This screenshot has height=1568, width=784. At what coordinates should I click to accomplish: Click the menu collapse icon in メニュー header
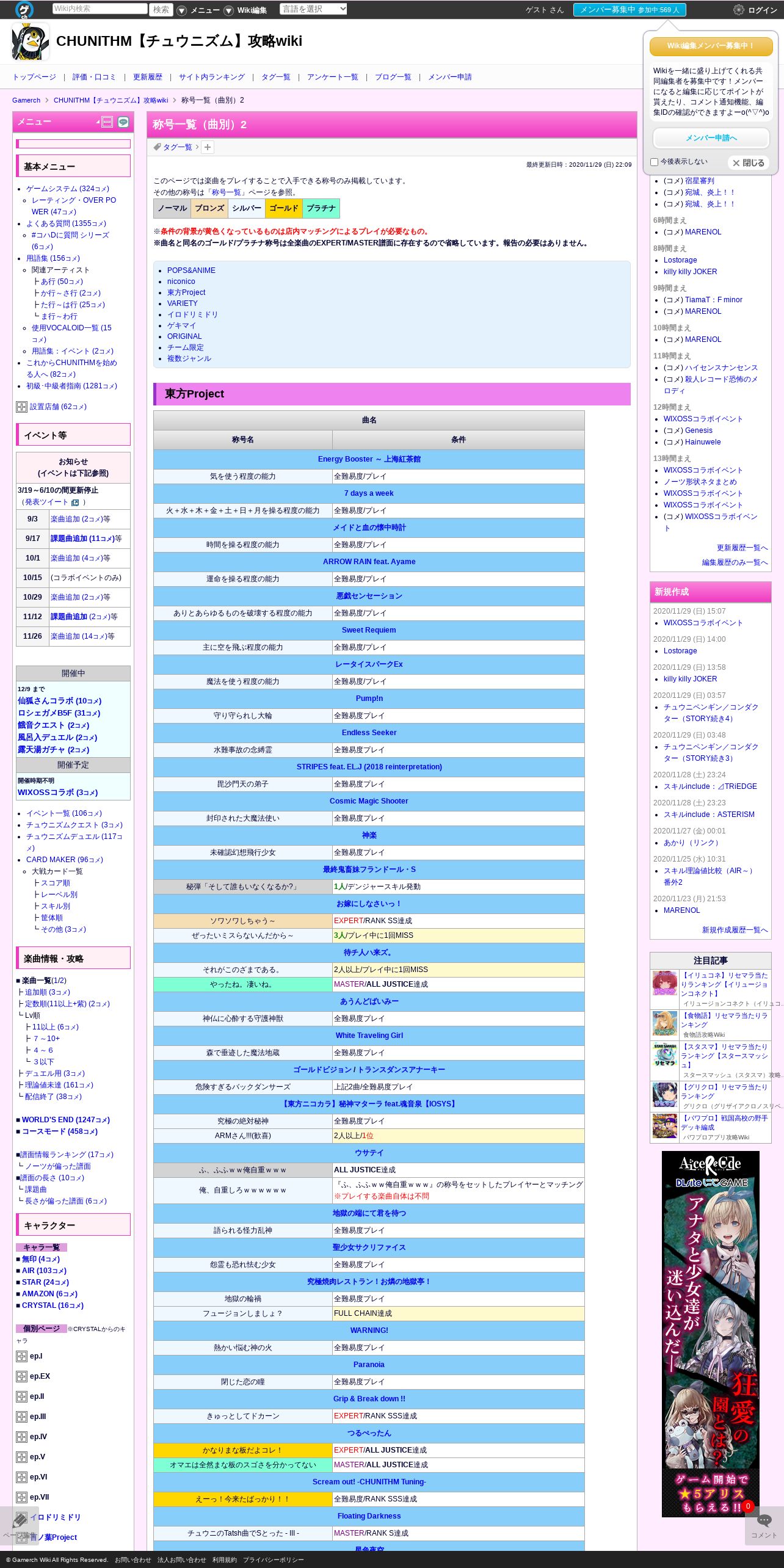pos(107,122)
